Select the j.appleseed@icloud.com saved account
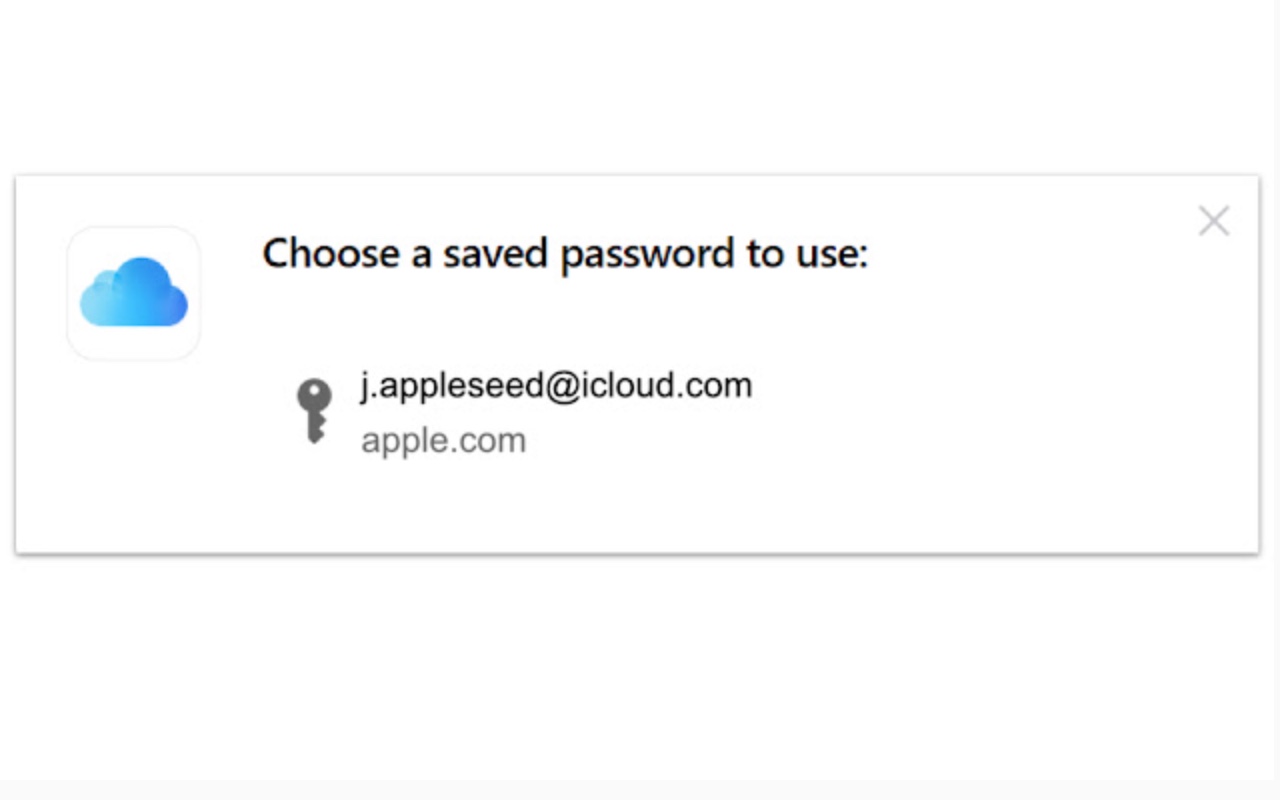Screen dimensions: 1280x800 [x=556, y=386]
